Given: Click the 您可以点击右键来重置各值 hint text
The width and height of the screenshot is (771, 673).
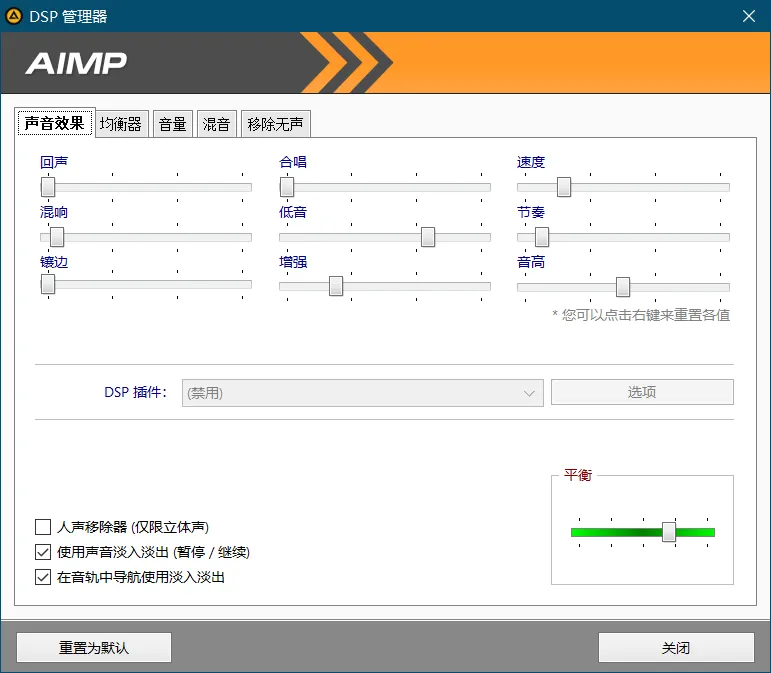Looking at the screenshot, I should [x=641, y=315].
